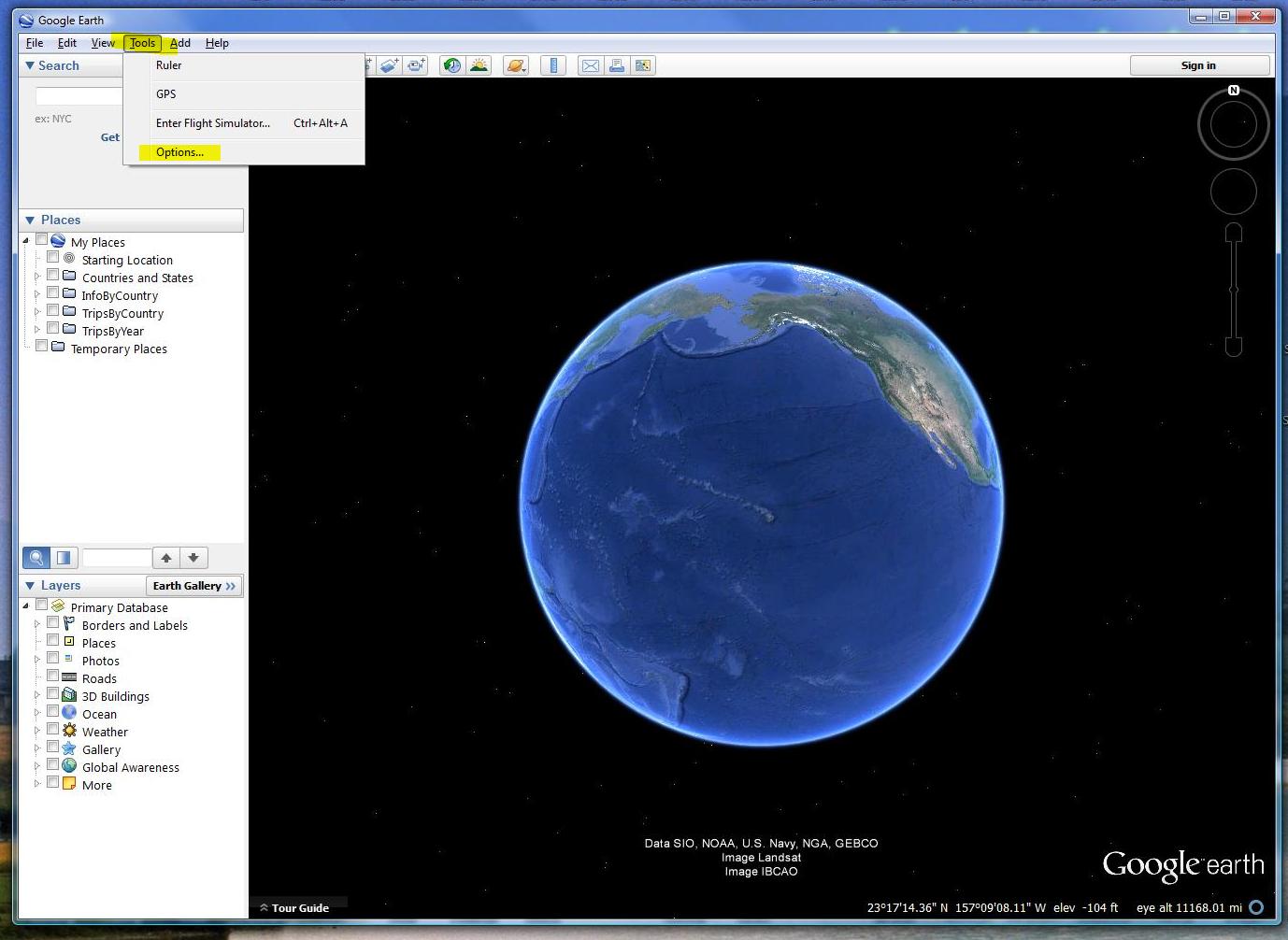Click the move joystick circle below the compass
Viewport: 1288px width, 940px height.
1234,192
